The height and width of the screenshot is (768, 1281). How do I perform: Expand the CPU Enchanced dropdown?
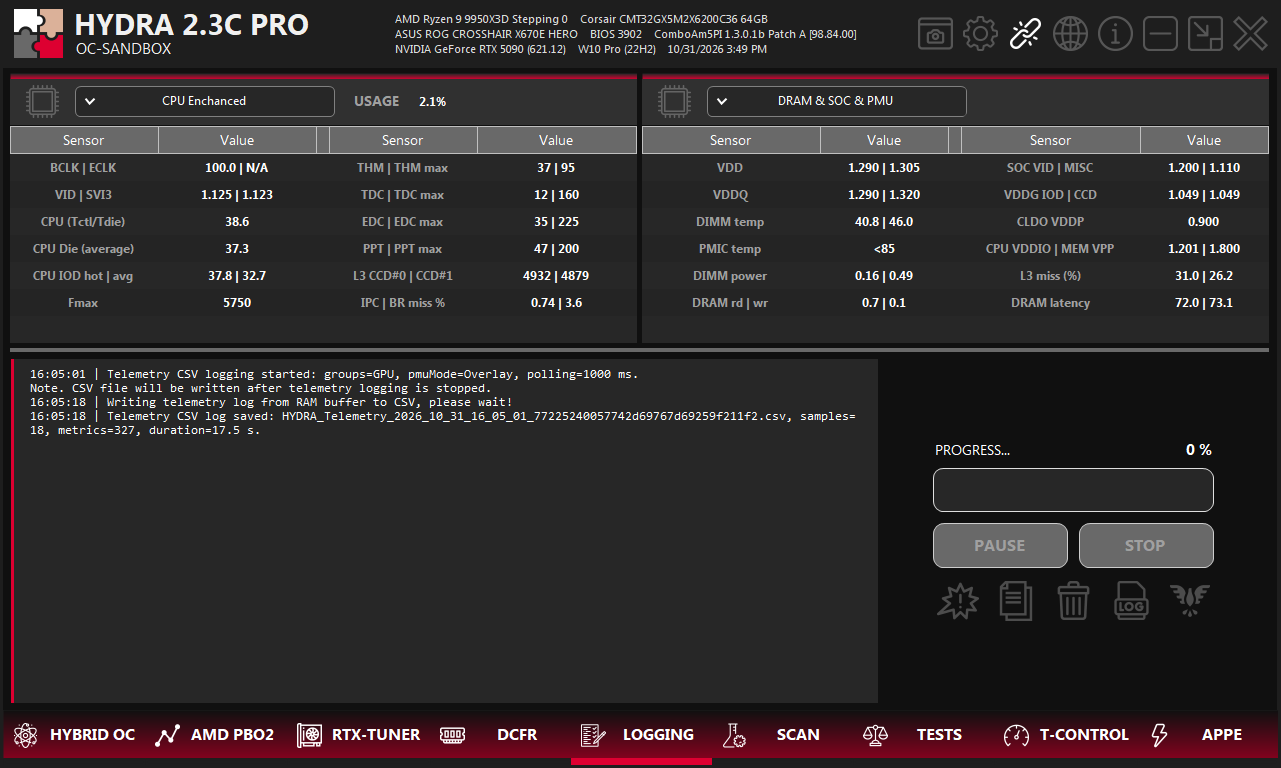click(x=205, y=101)
